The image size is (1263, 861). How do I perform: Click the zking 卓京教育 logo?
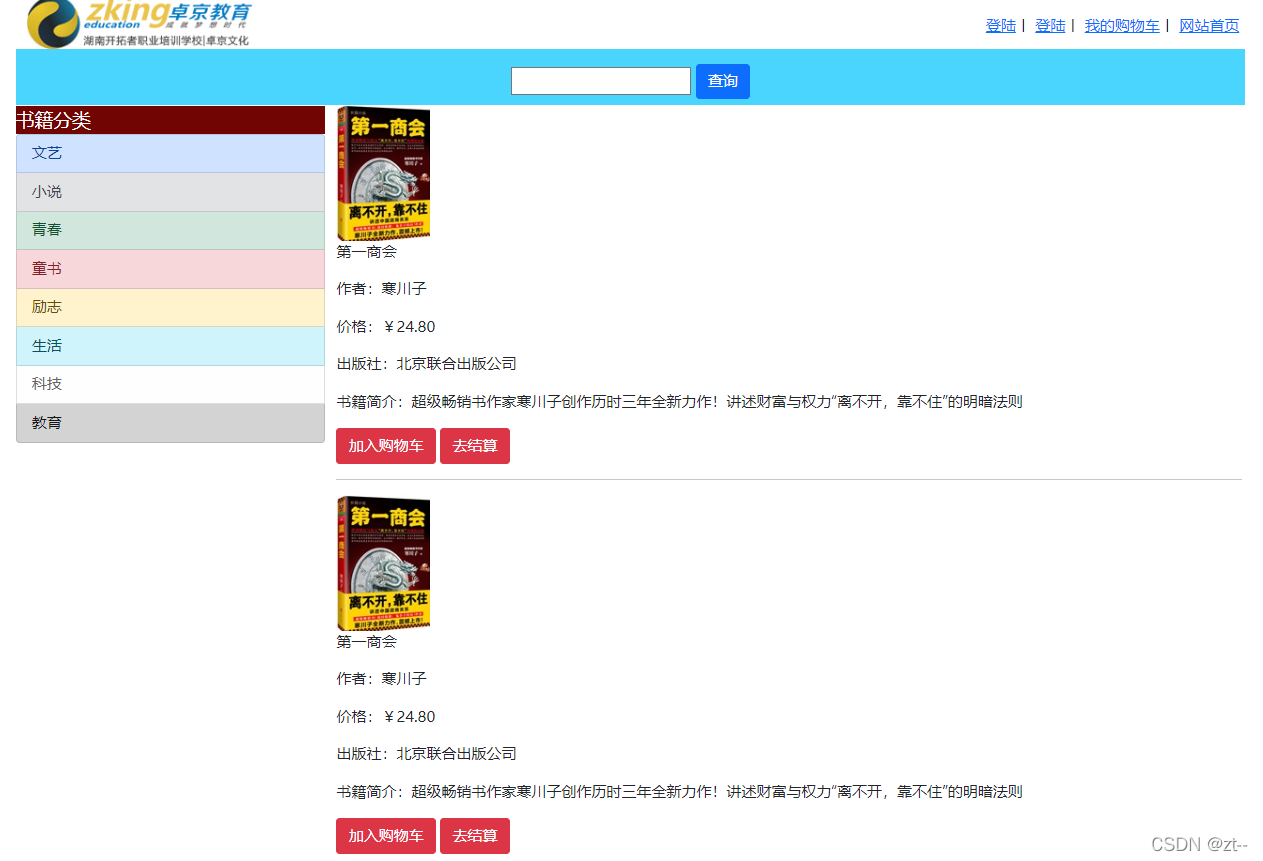(x=139, y=24)
